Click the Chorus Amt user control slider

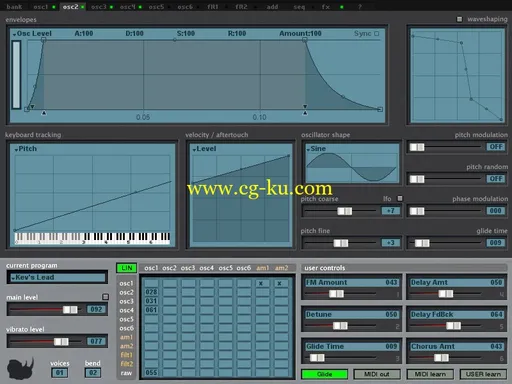441,358
